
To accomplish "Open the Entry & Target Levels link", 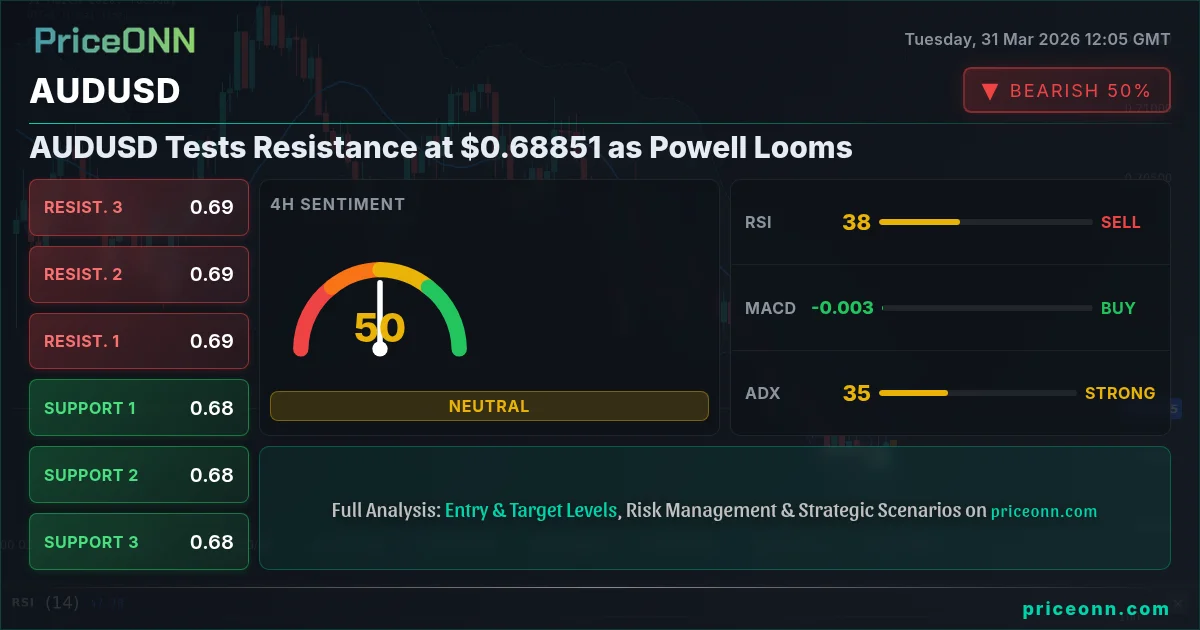I will coord(531,510).
